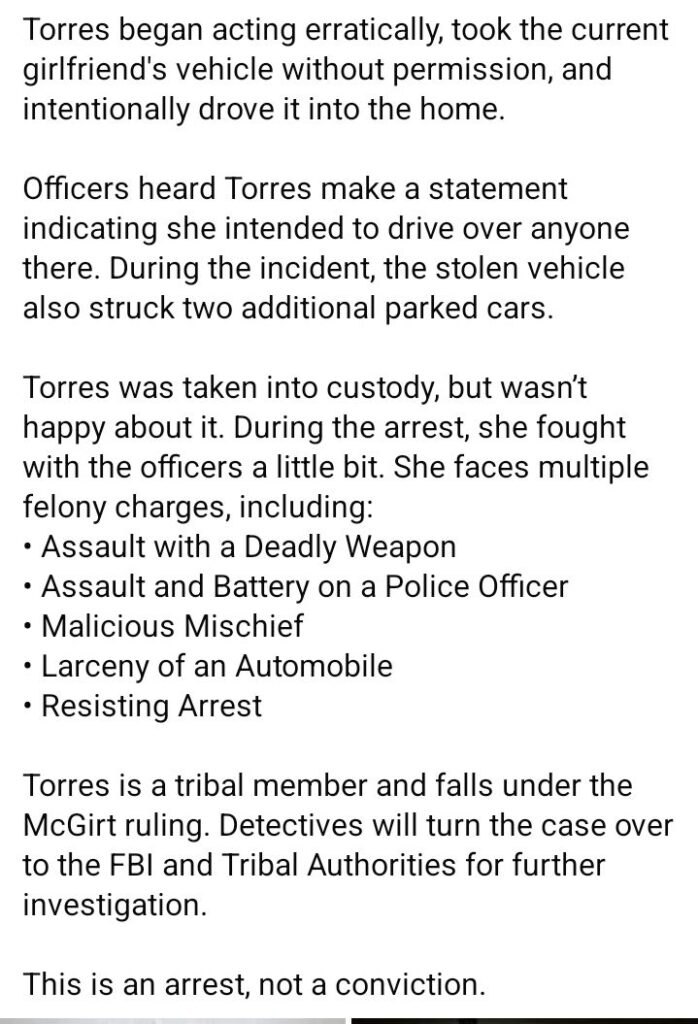698x1024 pixels.
Task: Click 'This is an arrest, not a conviction.'
Action: [x=254, y=983]
